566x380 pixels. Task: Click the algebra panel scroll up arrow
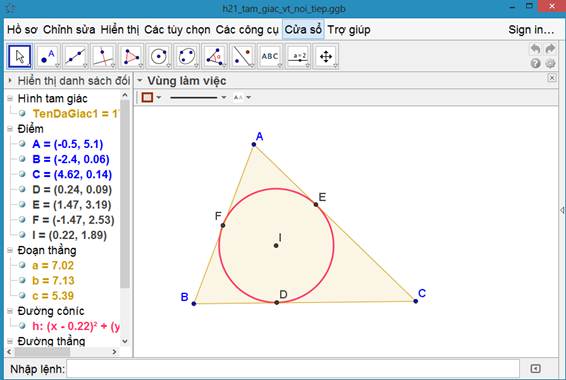(x=125, y=95)
